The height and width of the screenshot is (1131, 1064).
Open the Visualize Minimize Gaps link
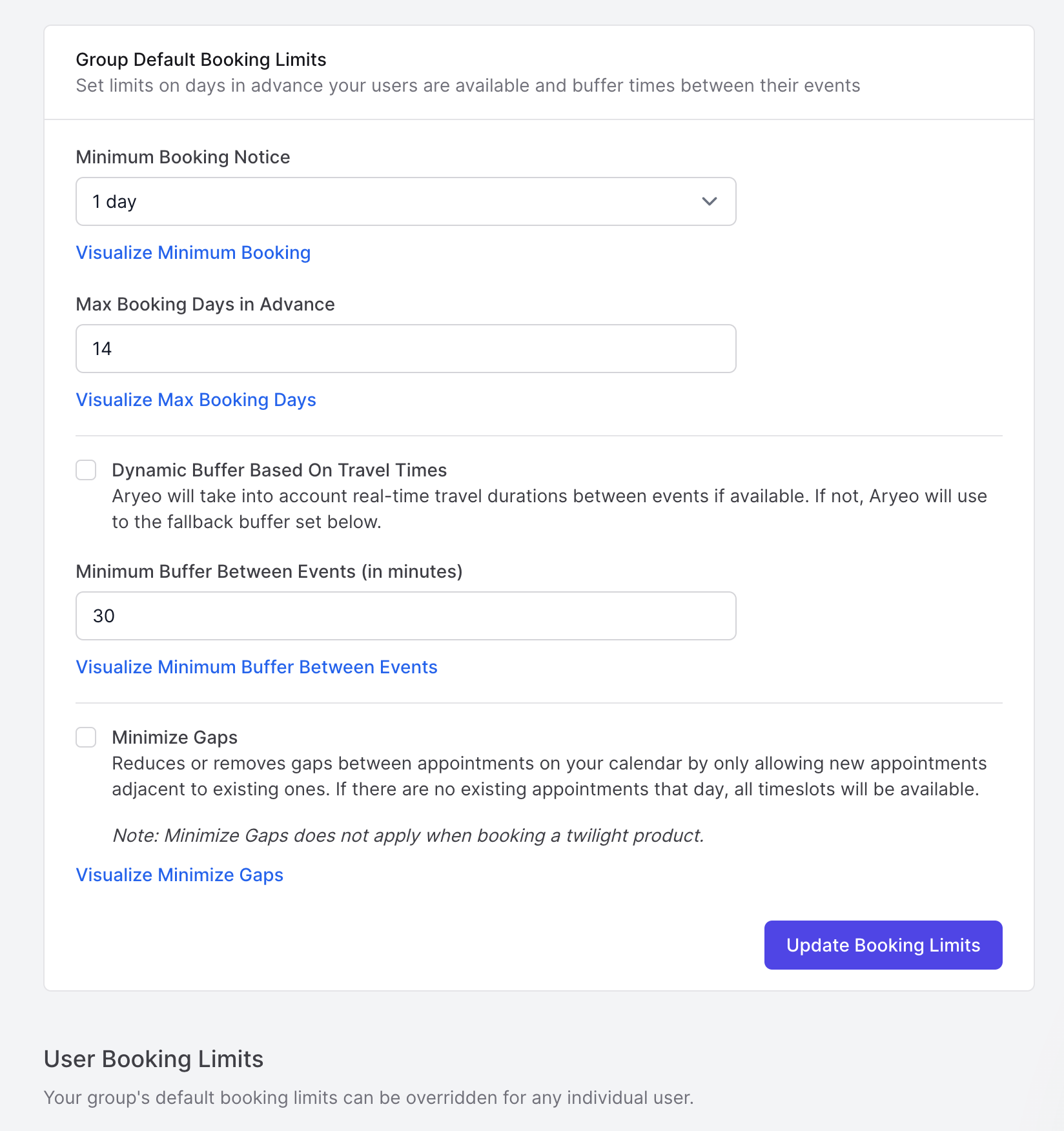[x=179, y=875]
